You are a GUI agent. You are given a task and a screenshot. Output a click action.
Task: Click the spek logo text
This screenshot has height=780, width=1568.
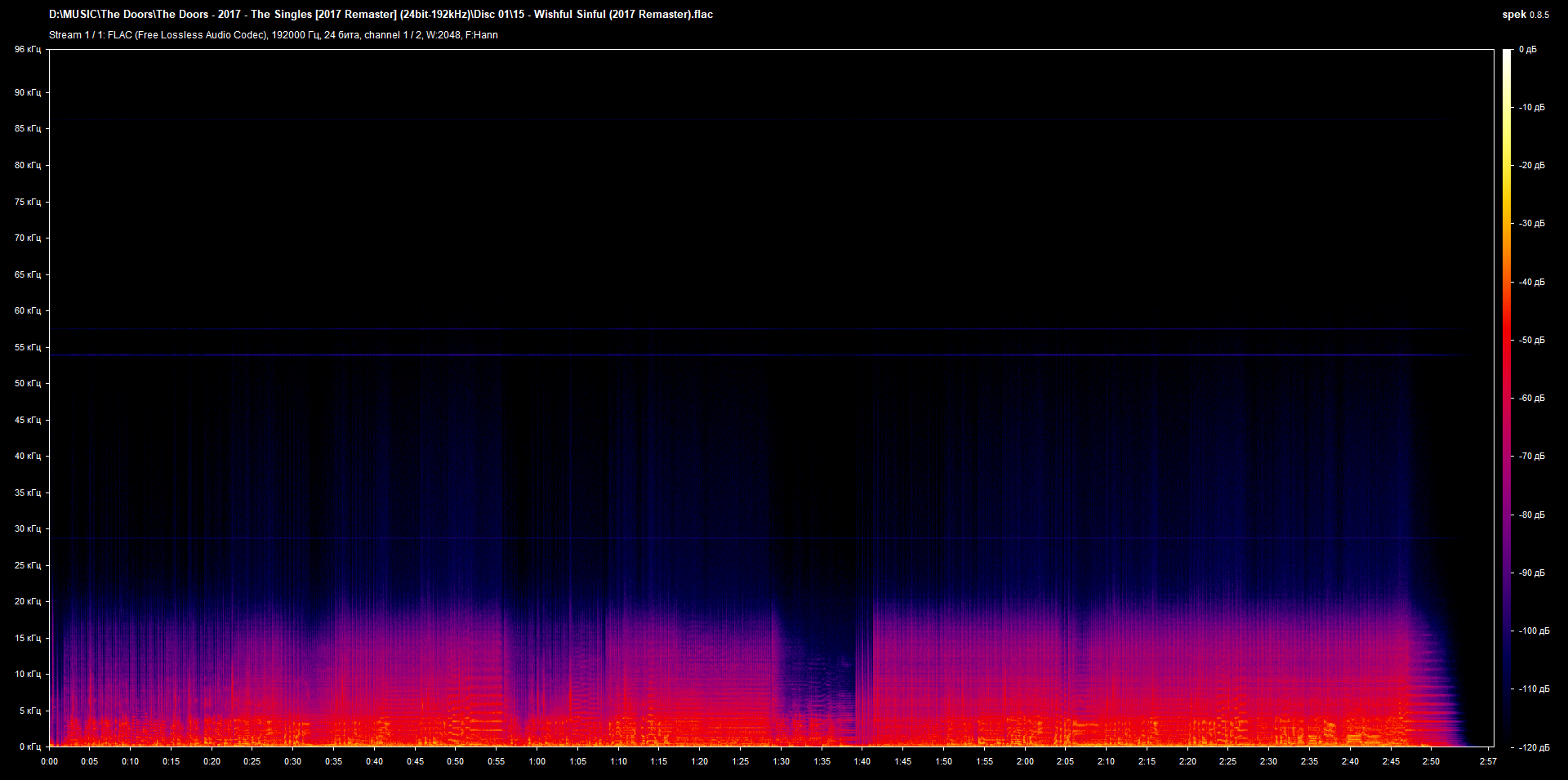pos(1514,15)
